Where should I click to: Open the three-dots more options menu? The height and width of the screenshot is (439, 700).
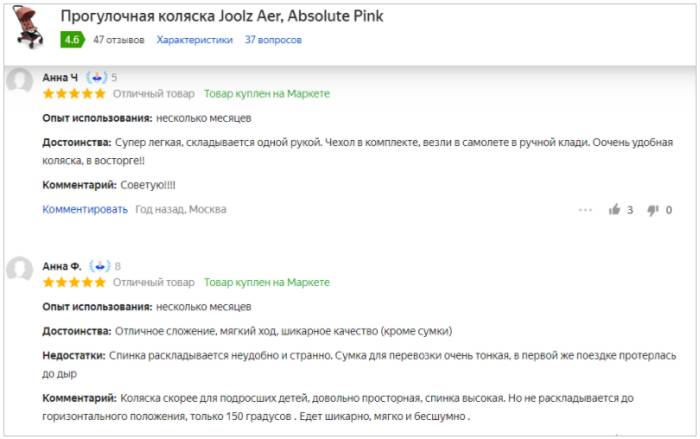pos(586,210)
